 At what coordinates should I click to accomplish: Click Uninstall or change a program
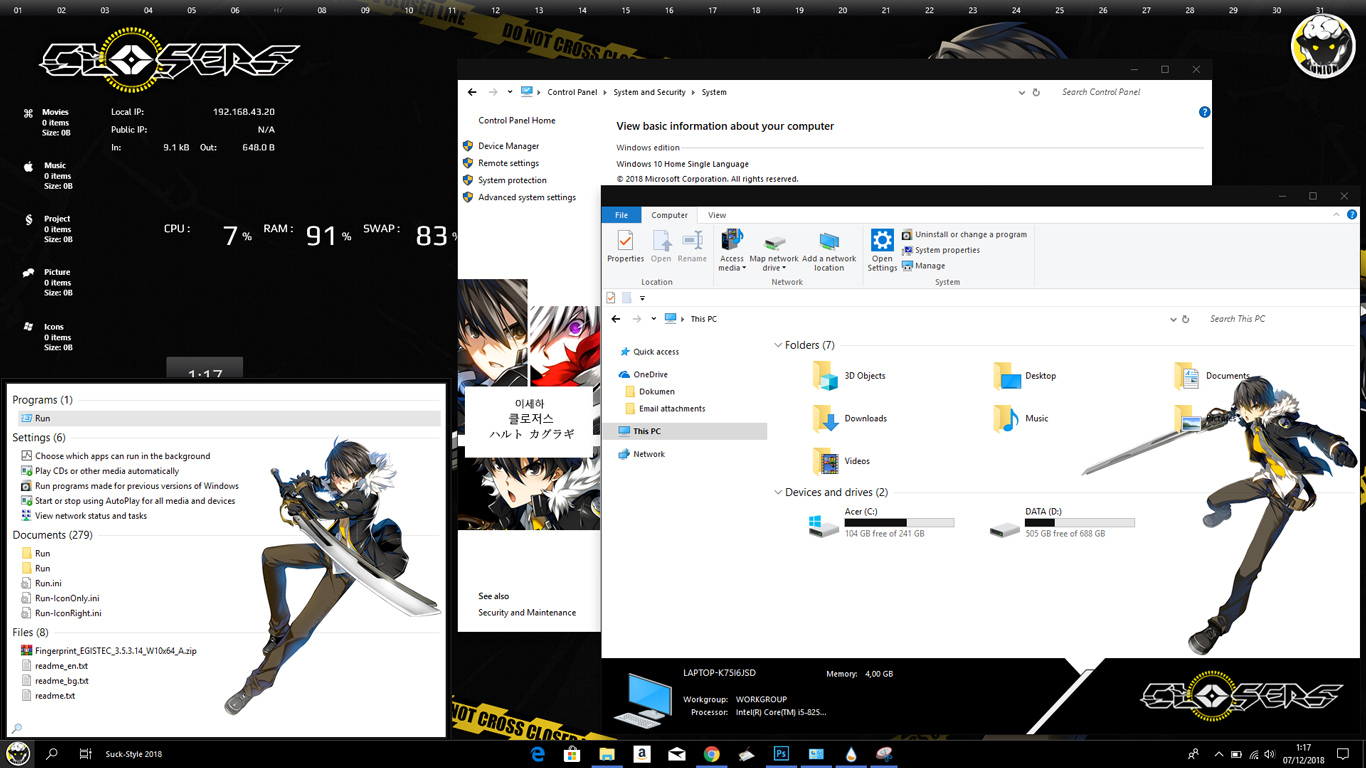pos(964,234)
